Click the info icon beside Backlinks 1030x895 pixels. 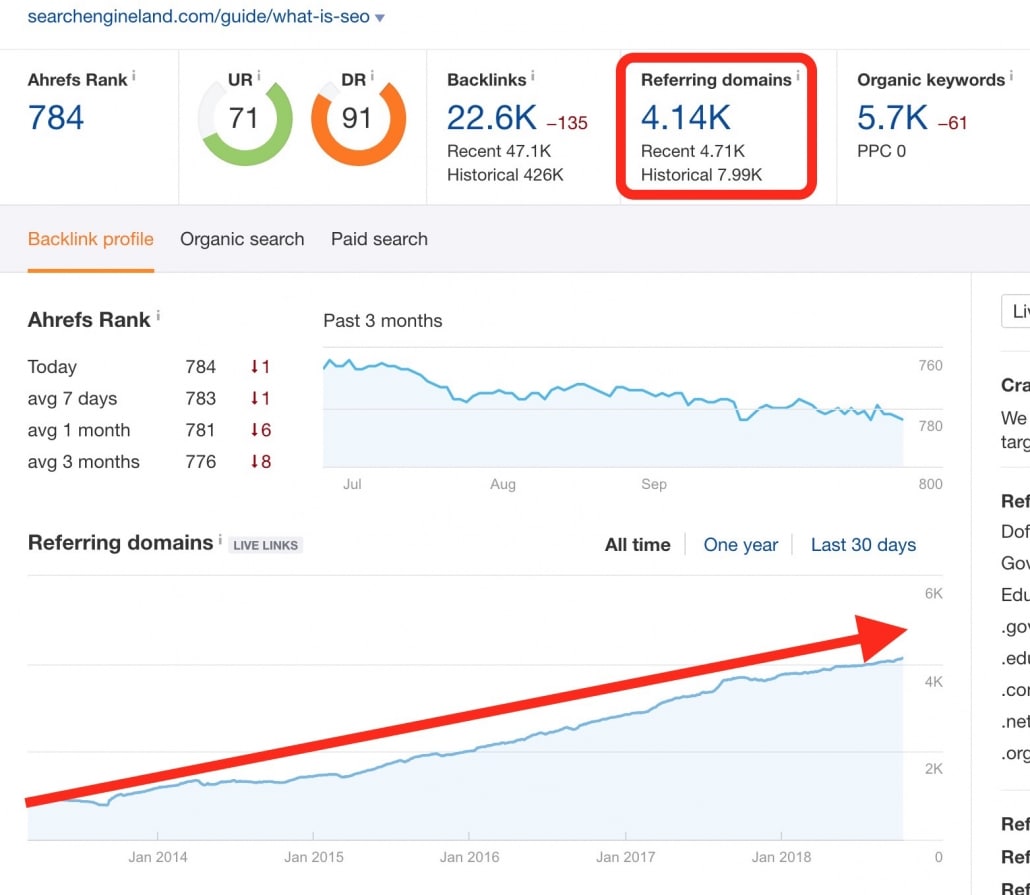click(533, 76)
